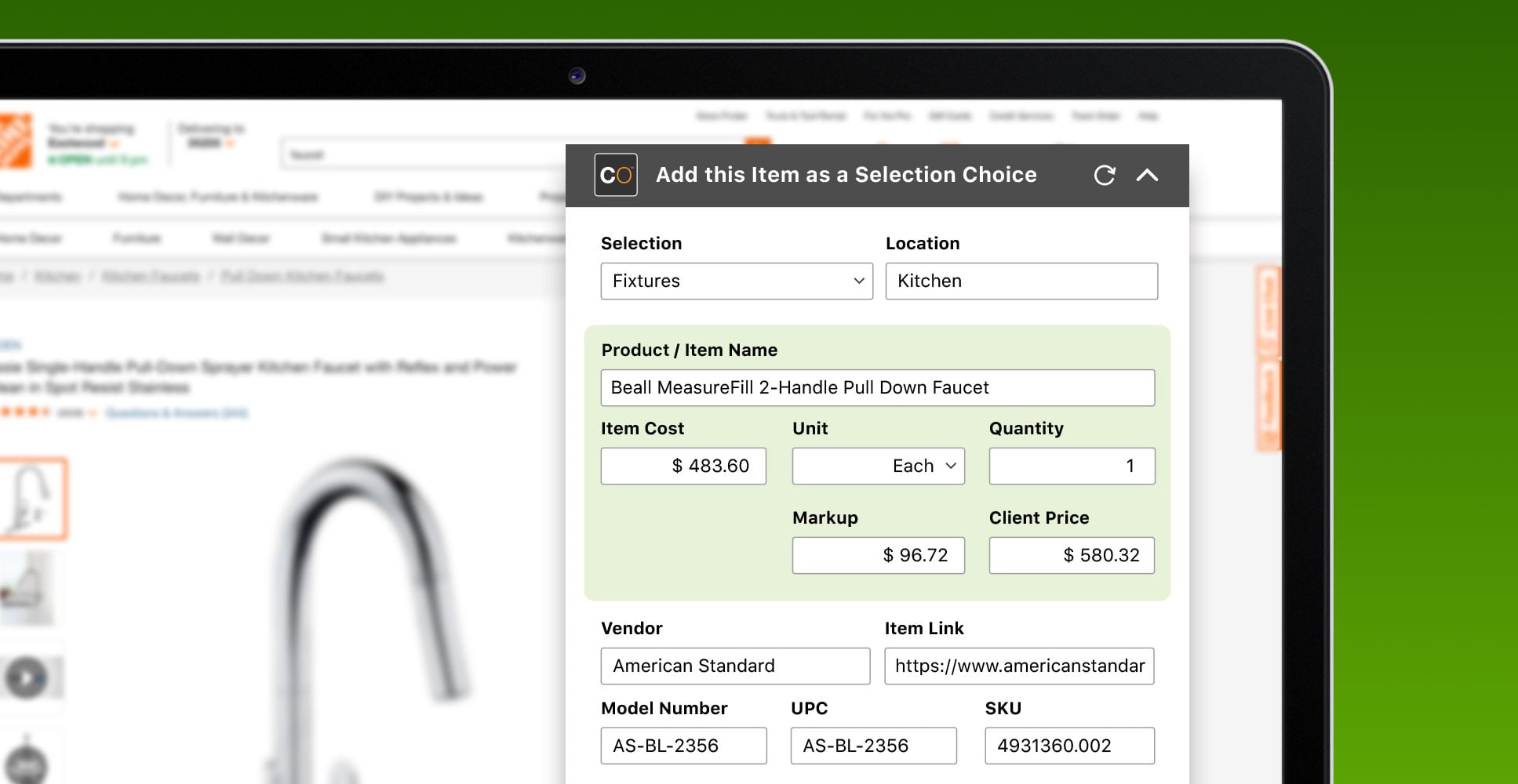Click the Quantity field
Viewport: 1518px width, 784px height.
point(1072,466)
